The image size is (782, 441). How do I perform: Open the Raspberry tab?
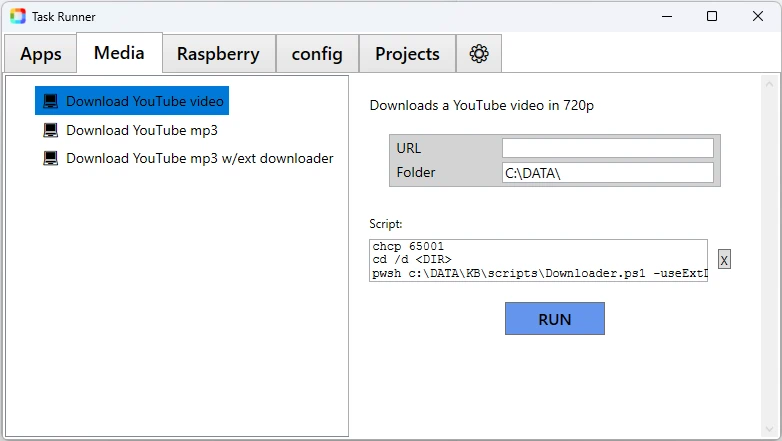[x=218, y=54]
